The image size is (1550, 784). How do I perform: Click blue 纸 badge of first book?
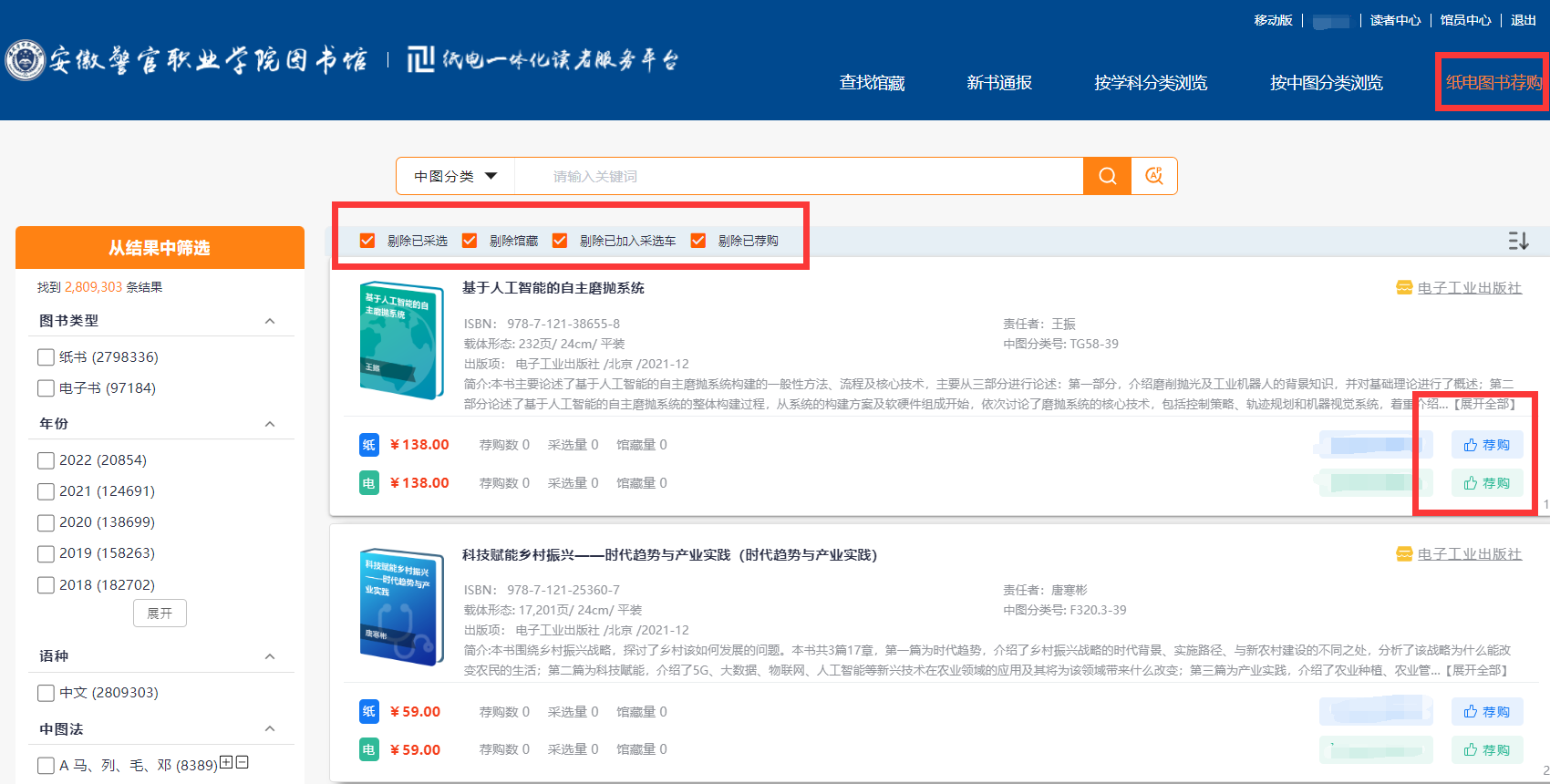(368, 445)
